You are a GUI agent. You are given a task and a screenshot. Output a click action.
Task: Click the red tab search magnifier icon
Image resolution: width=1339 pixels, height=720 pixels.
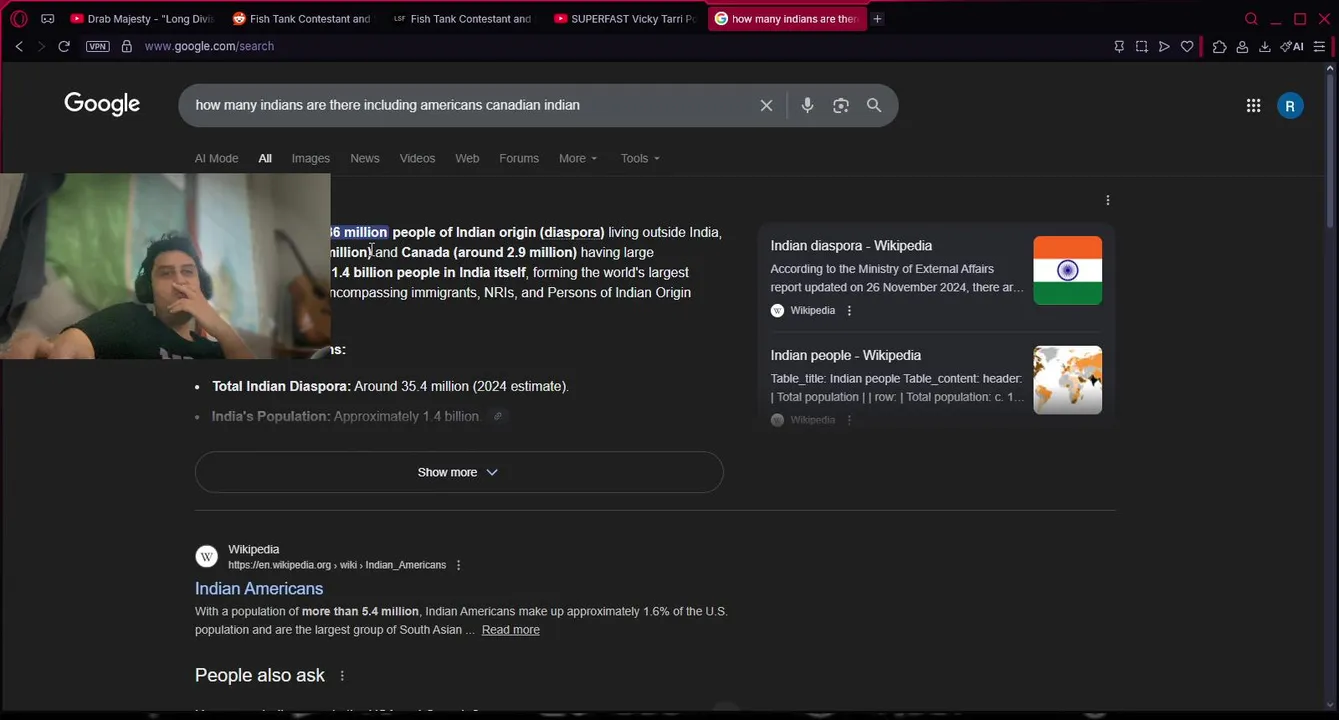coord(1251,19)
